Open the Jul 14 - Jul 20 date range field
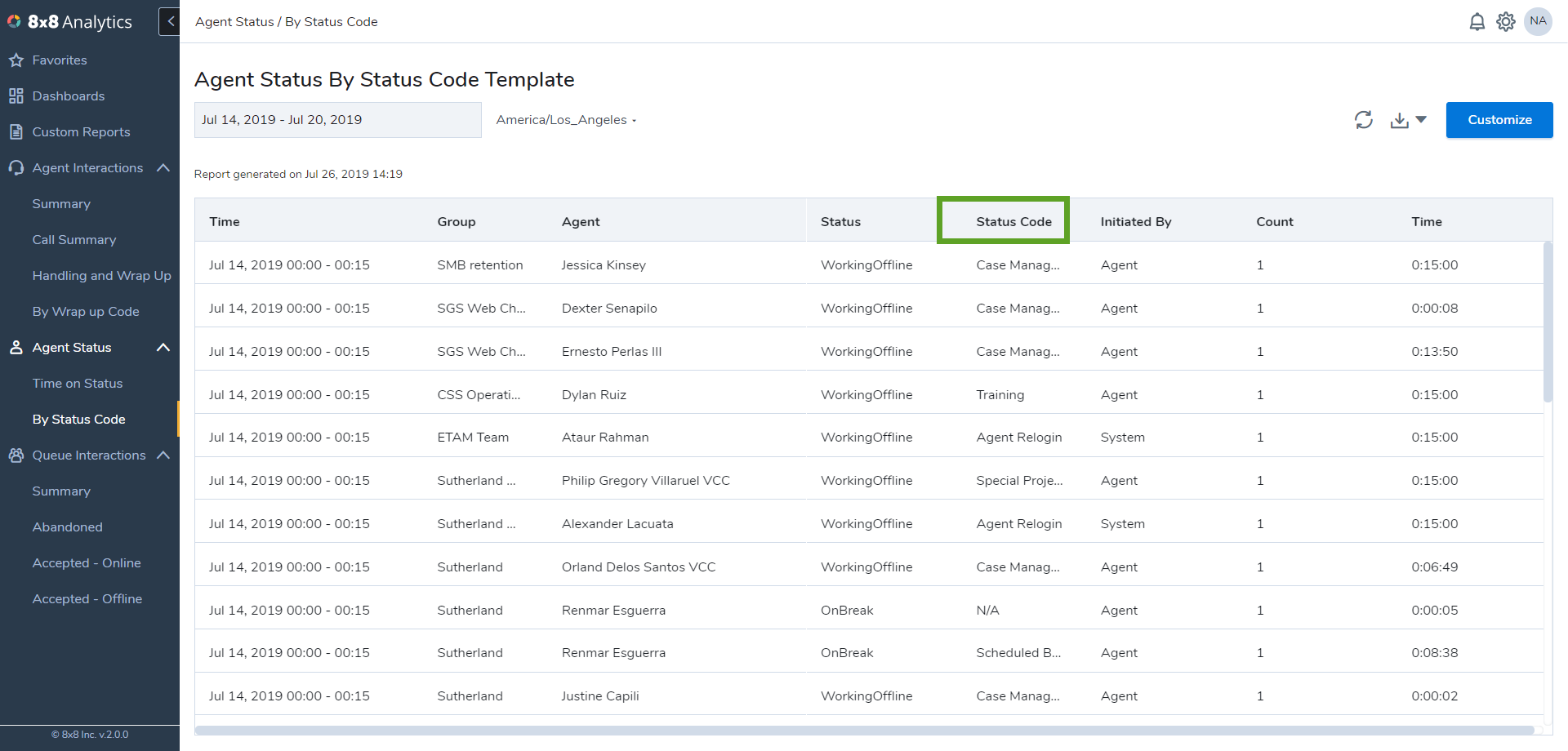The width and height of the screenshot is (1568, 751). [337, 119]
